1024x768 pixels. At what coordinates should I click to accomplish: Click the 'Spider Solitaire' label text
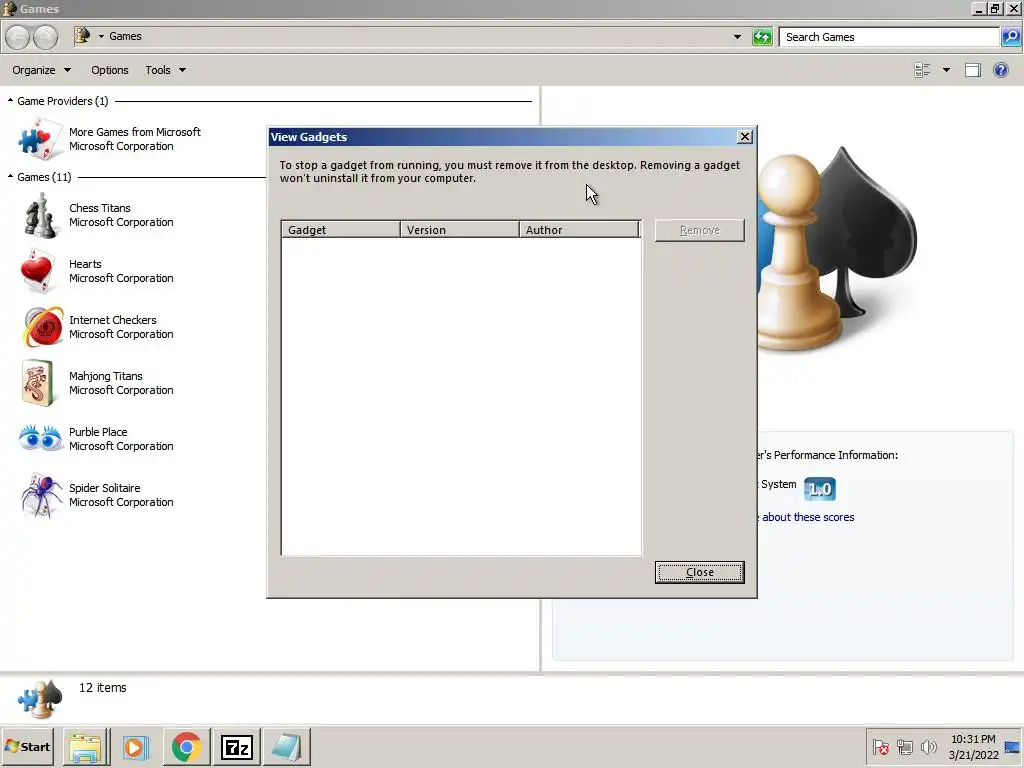104,488
